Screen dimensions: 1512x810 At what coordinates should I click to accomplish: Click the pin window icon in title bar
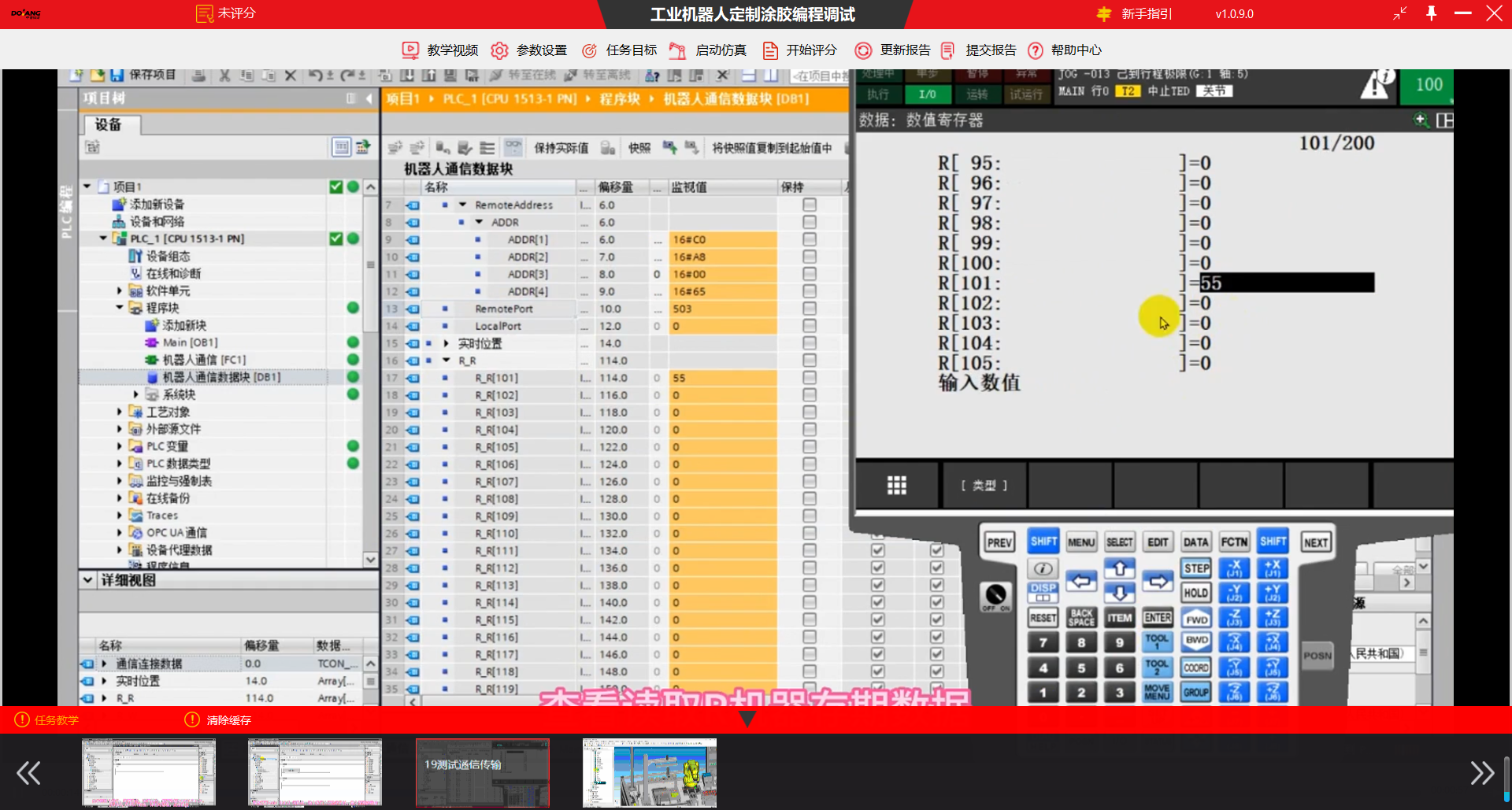coord(1432,13)
